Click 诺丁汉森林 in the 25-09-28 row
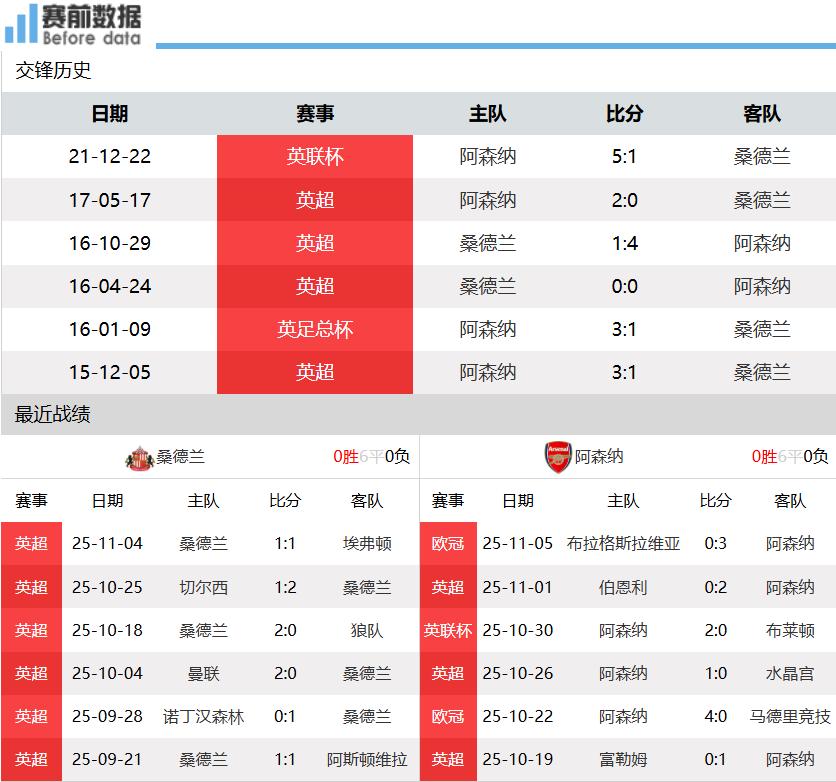This screenshot has height=782, width=836. 203,717
